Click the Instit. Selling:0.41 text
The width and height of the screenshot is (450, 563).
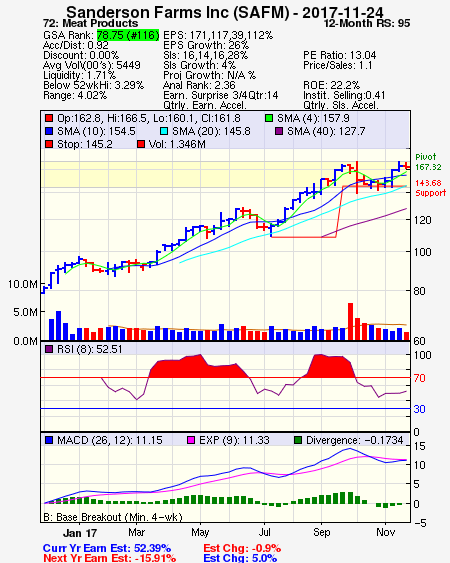point(344,96)
